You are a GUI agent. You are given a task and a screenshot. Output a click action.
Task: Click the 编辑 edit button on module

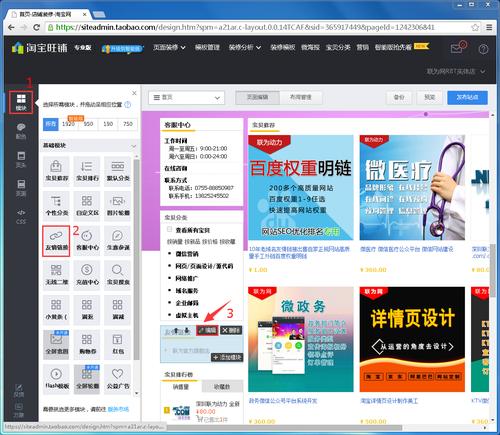(x=207, y=330)
